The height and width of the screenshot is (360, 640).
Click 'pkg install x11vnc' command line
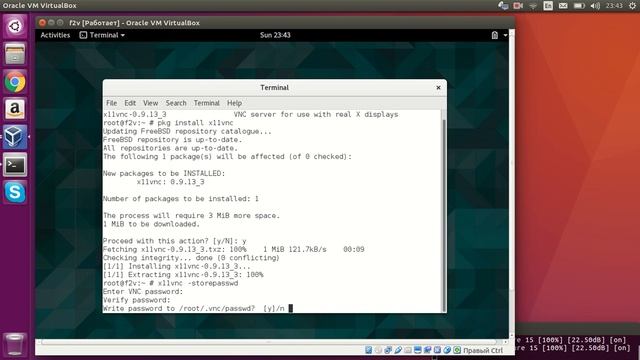(168, 123)
